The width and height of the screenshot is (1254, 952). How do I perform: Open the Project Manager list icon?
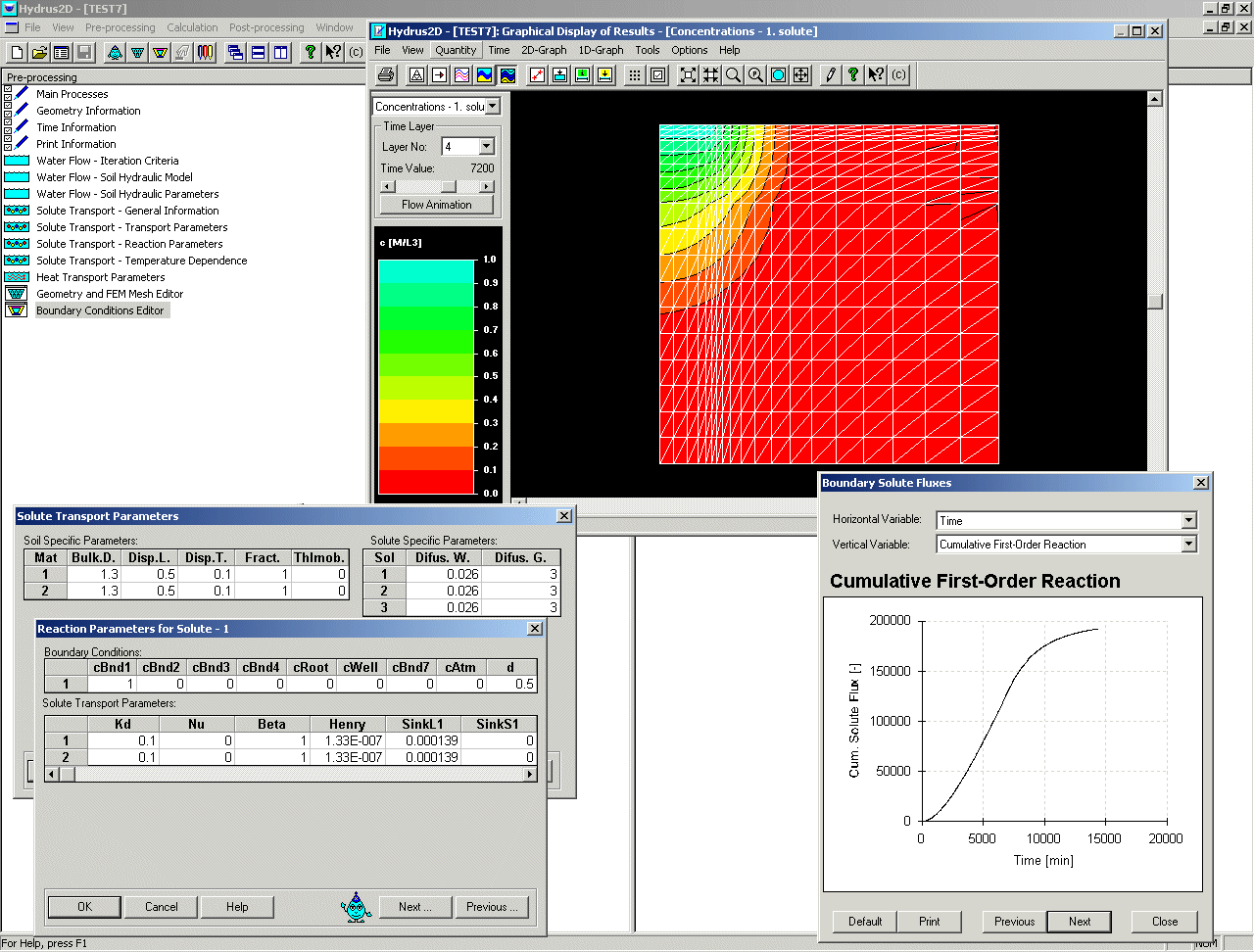point(62,52)
